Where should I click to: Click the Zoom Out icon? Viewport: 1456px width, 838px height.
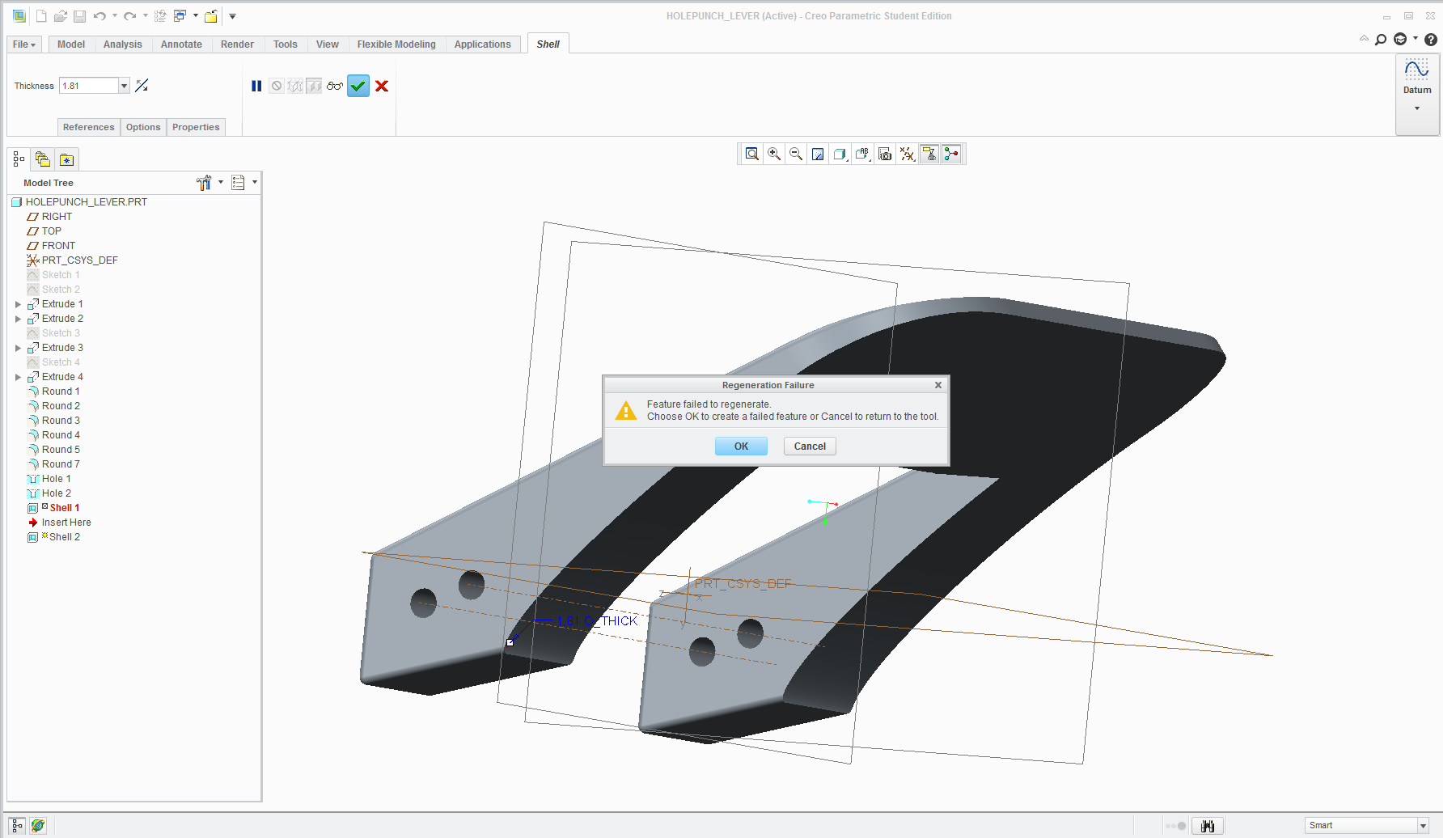click(796, 154)
